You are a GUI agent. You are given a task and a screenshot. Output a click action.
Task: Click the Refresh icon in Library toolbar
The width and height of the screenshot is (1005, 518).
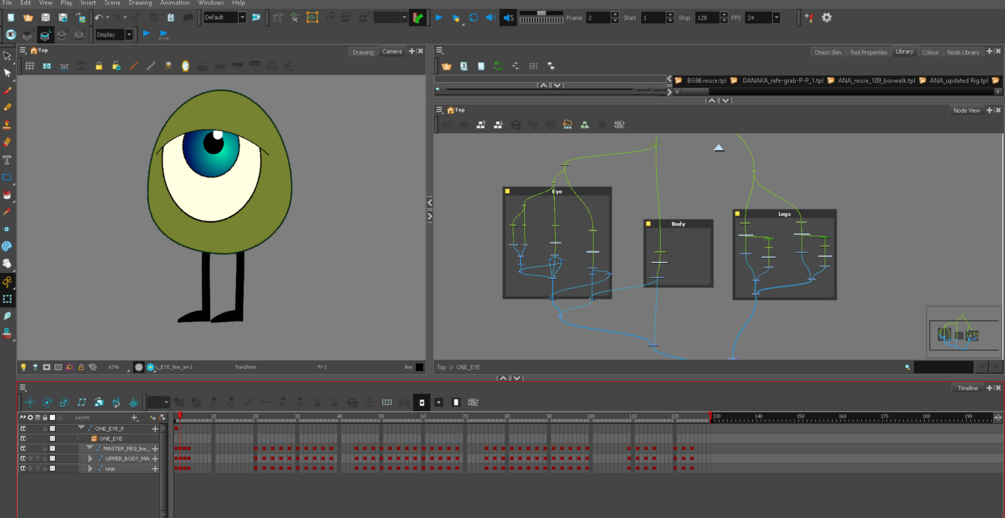(498, 65)
